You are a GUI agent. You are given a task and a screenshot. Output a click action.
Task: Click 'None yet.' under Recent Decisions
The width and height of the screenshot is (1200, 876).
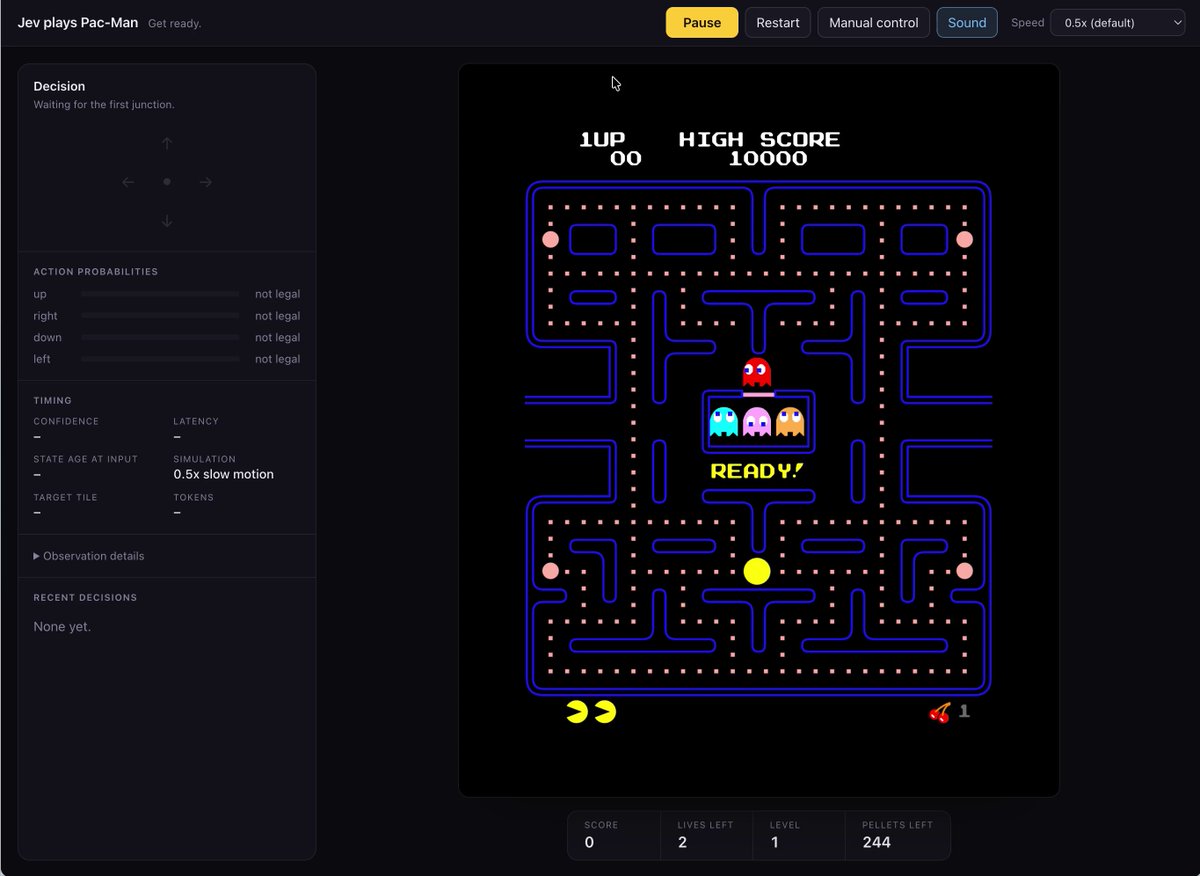click(62, 627)
